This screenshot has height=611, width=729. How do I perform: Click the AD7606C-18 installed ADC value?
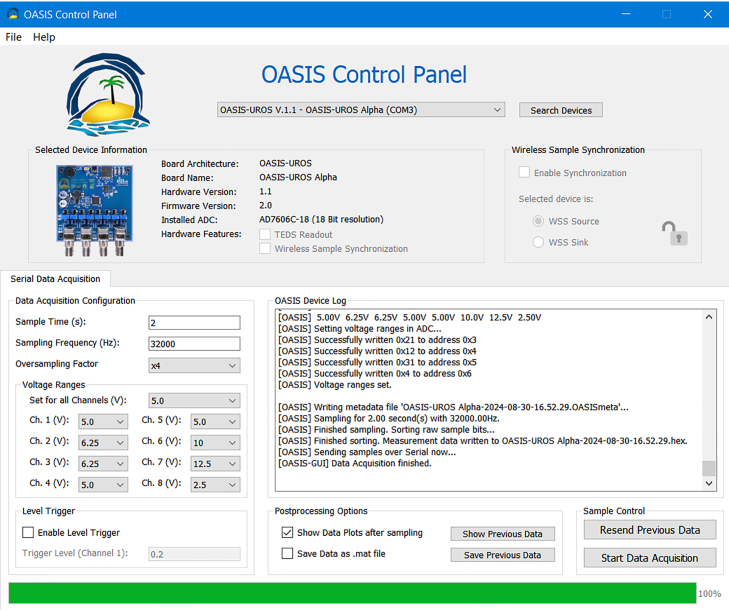pos(321,219)
